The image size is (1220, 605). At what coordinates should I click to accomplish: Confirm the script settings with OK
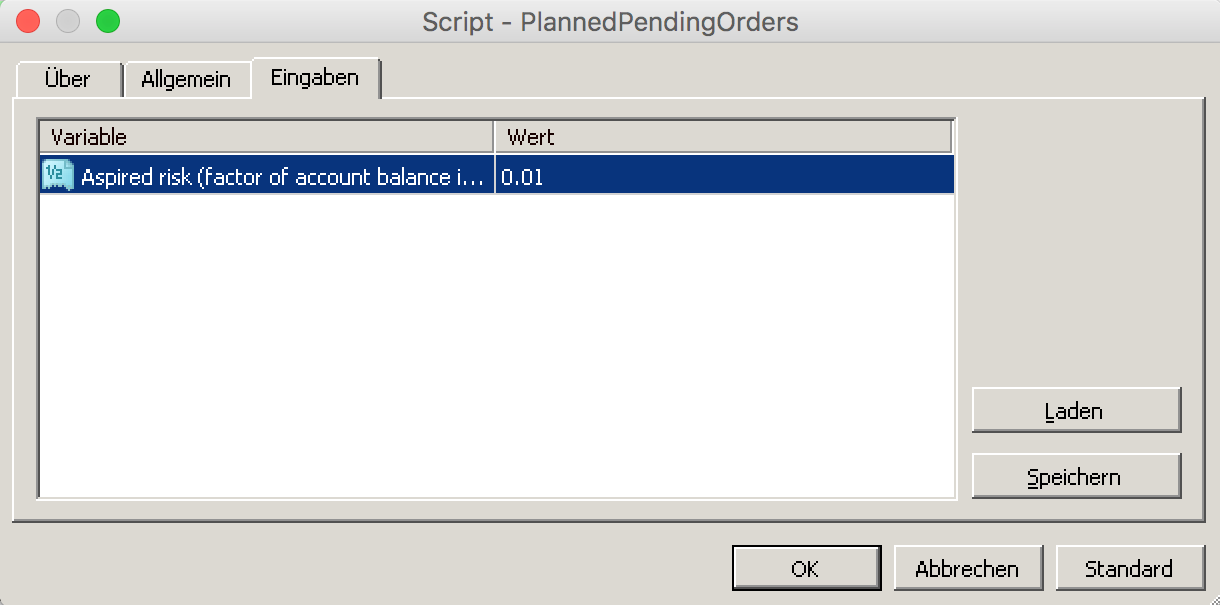[x=806, y=567]
